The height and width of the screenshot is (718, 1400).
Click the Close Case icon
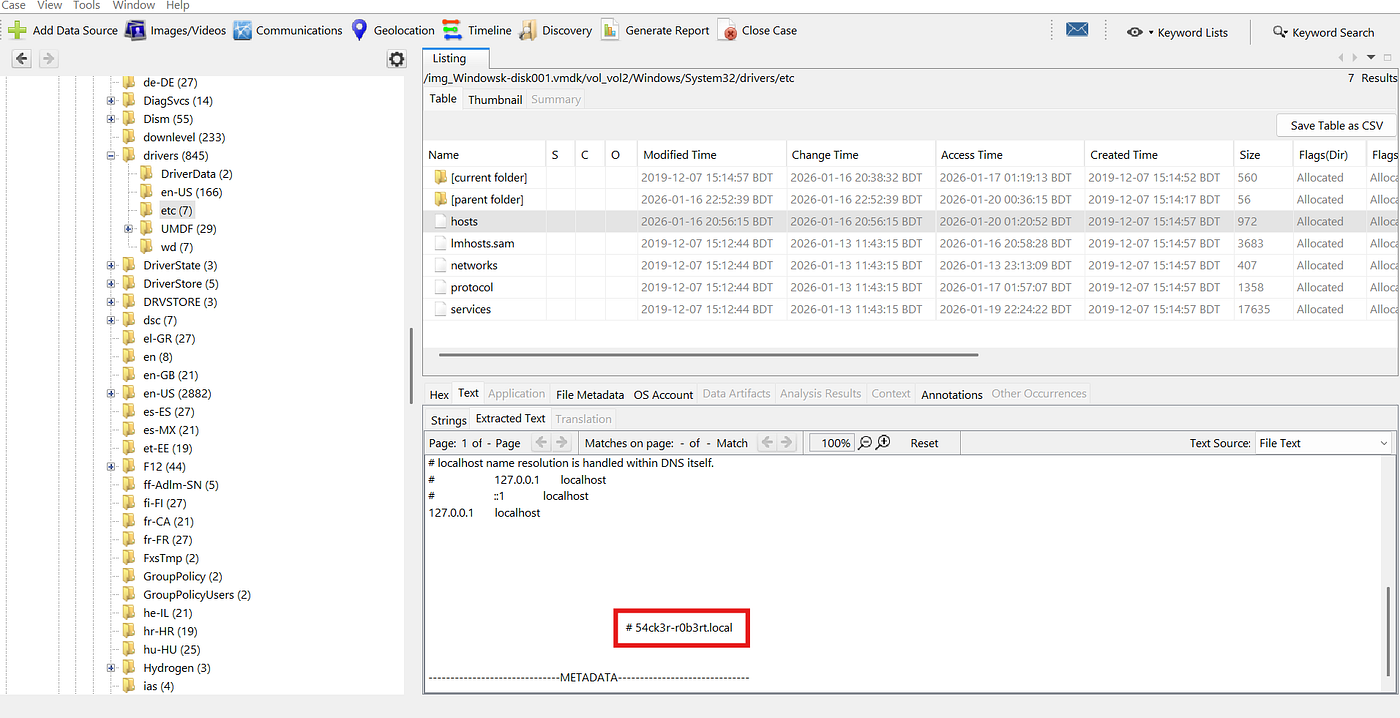[727, 30]
